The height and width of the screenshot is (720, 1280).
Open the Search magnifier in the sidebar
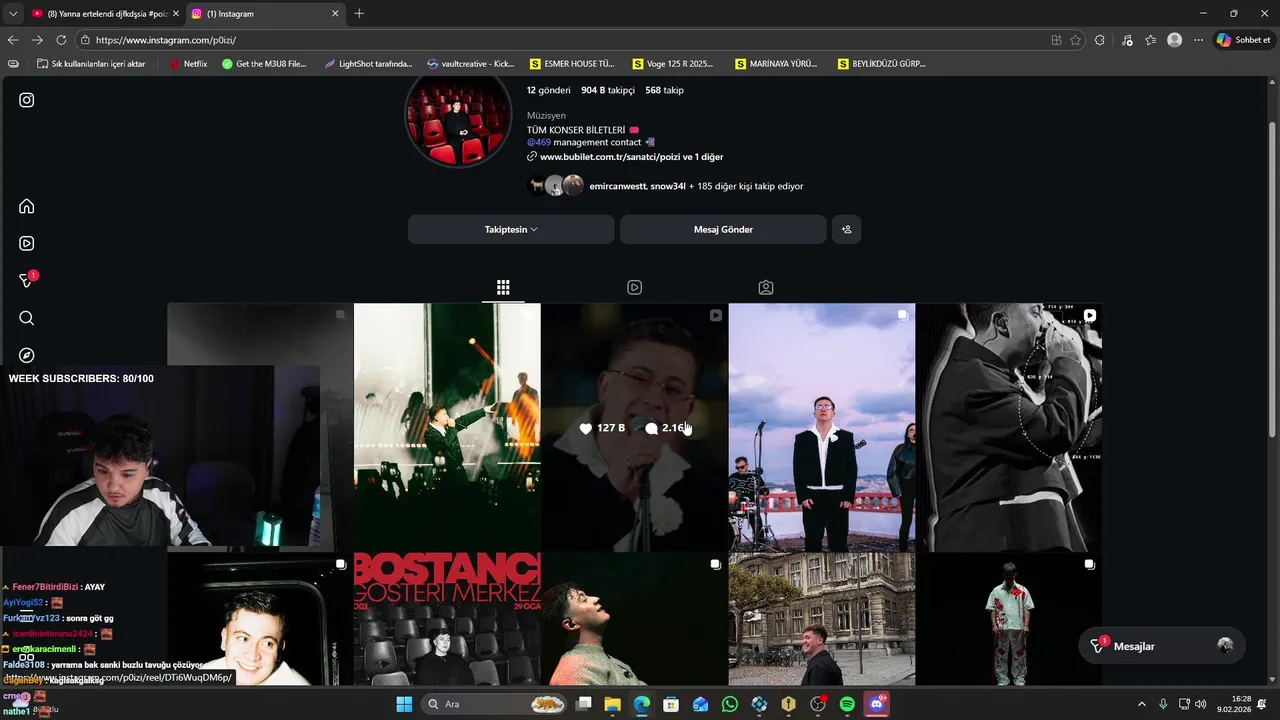coord(27,318)
